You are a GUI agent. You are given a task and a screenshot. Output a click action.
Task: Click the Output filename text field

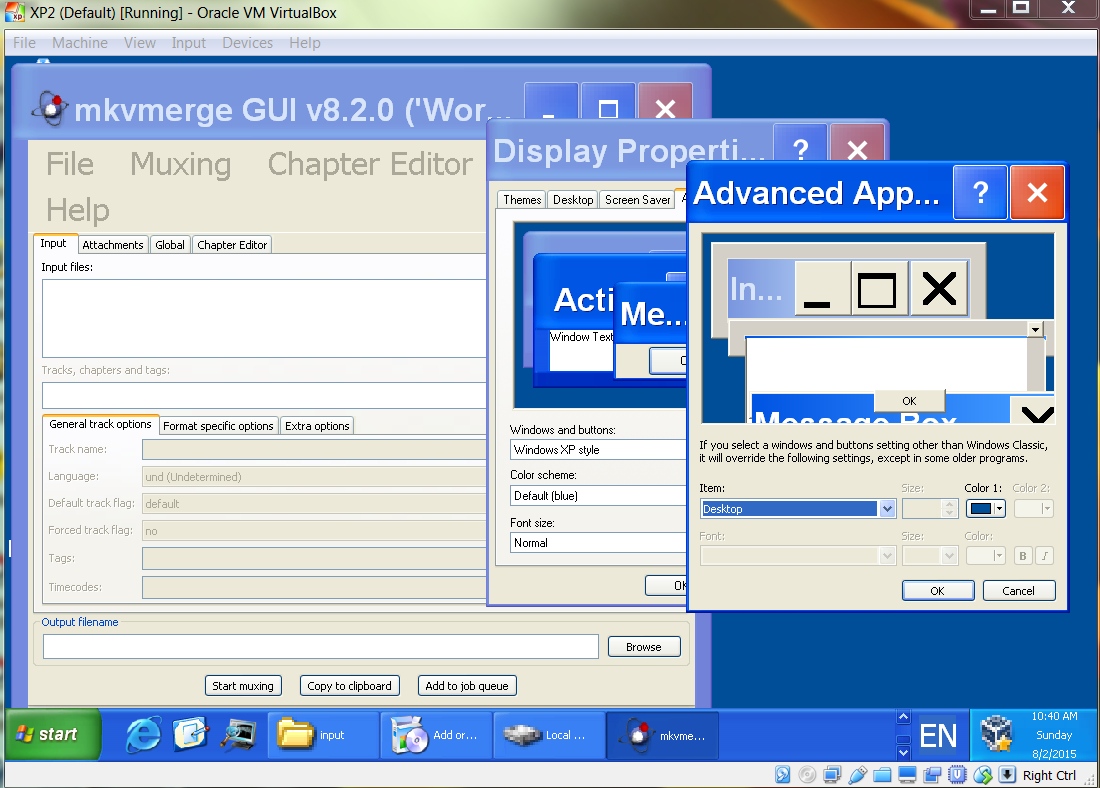coord(321,647)
